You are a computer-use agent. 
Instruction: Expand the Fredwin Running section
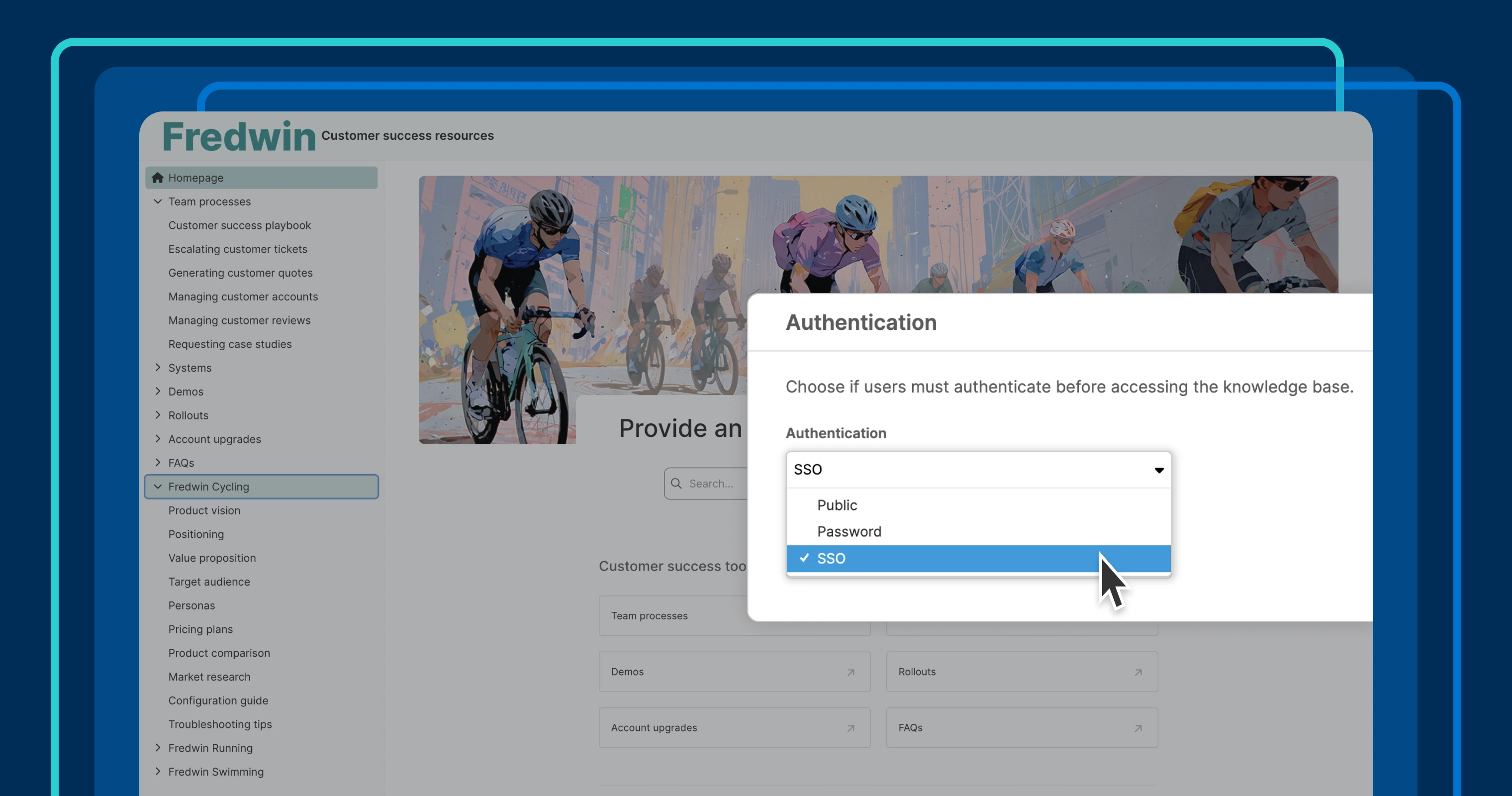pyautogui.click(x=158, y=748)
